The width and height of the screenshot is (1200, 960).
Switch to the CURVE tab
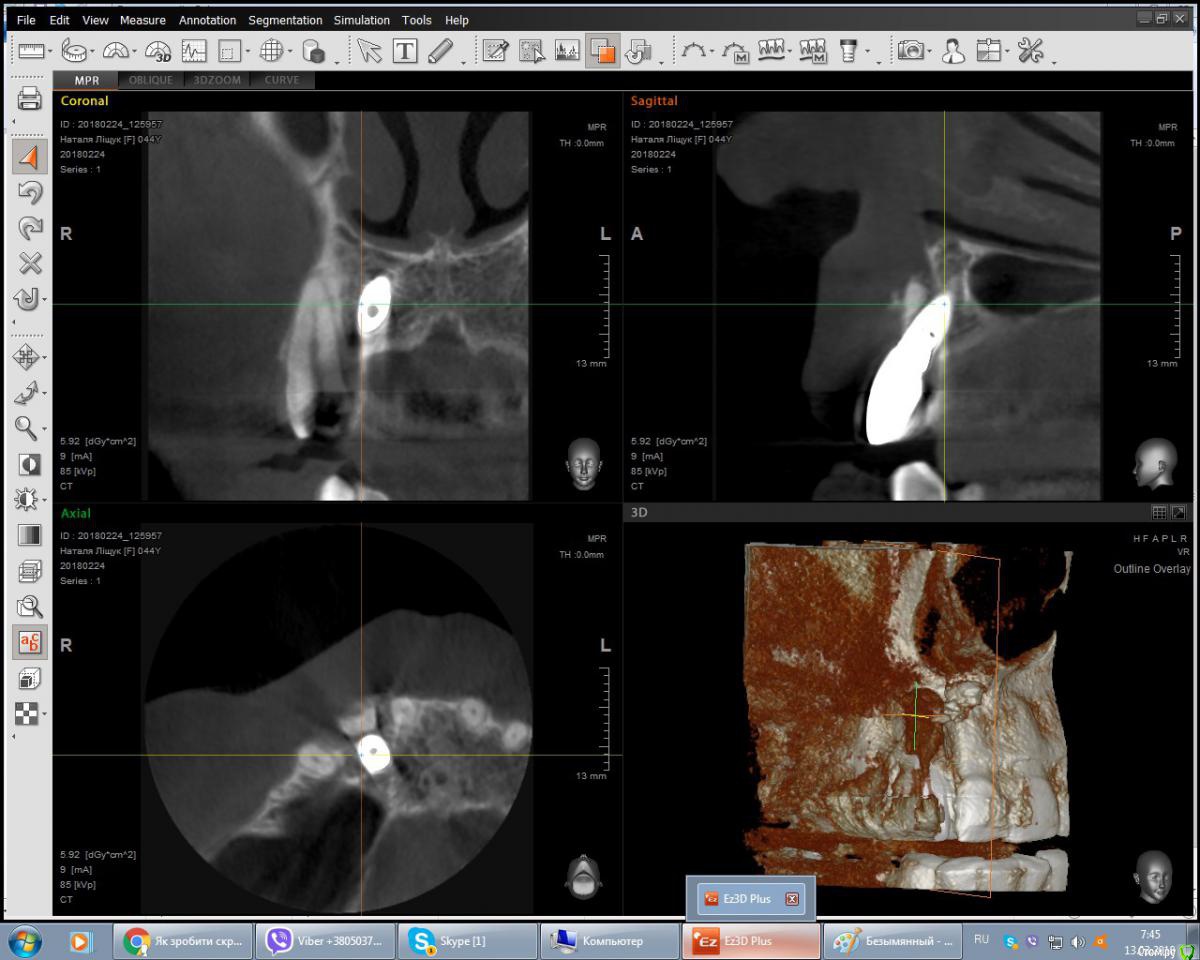[282, 80]
